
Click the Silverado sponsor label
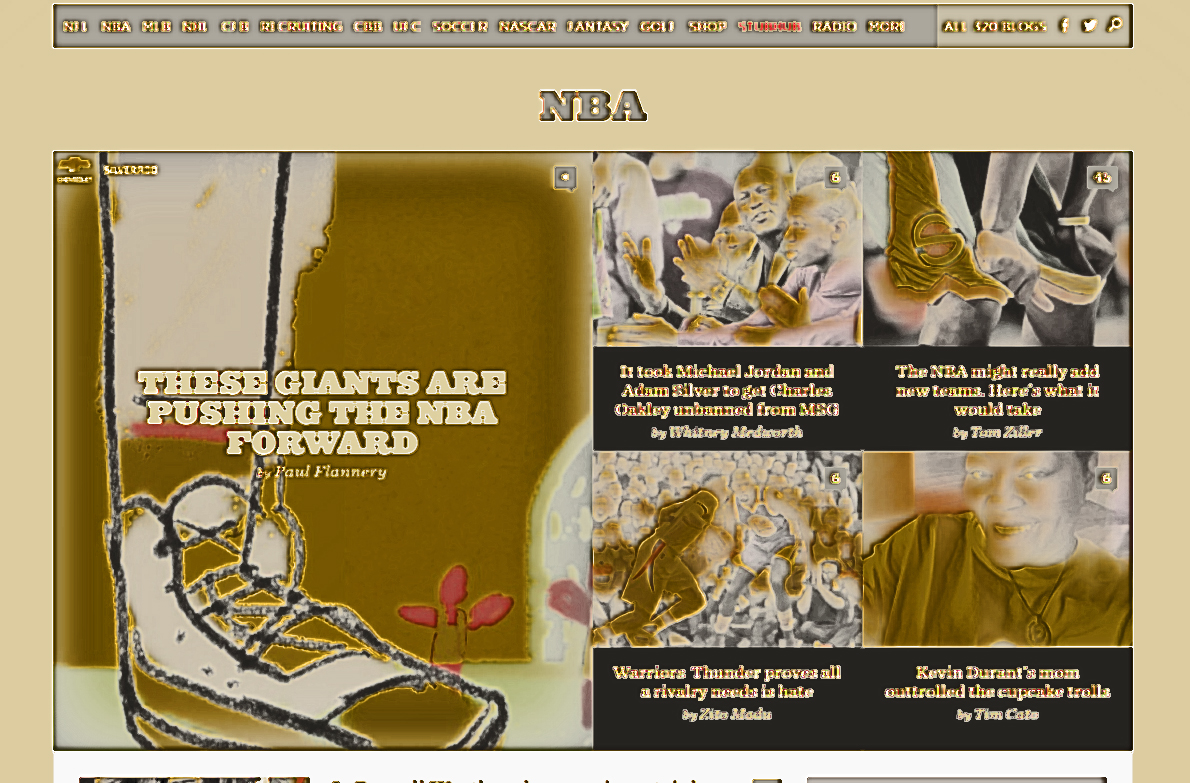click(x=131, y=170)
